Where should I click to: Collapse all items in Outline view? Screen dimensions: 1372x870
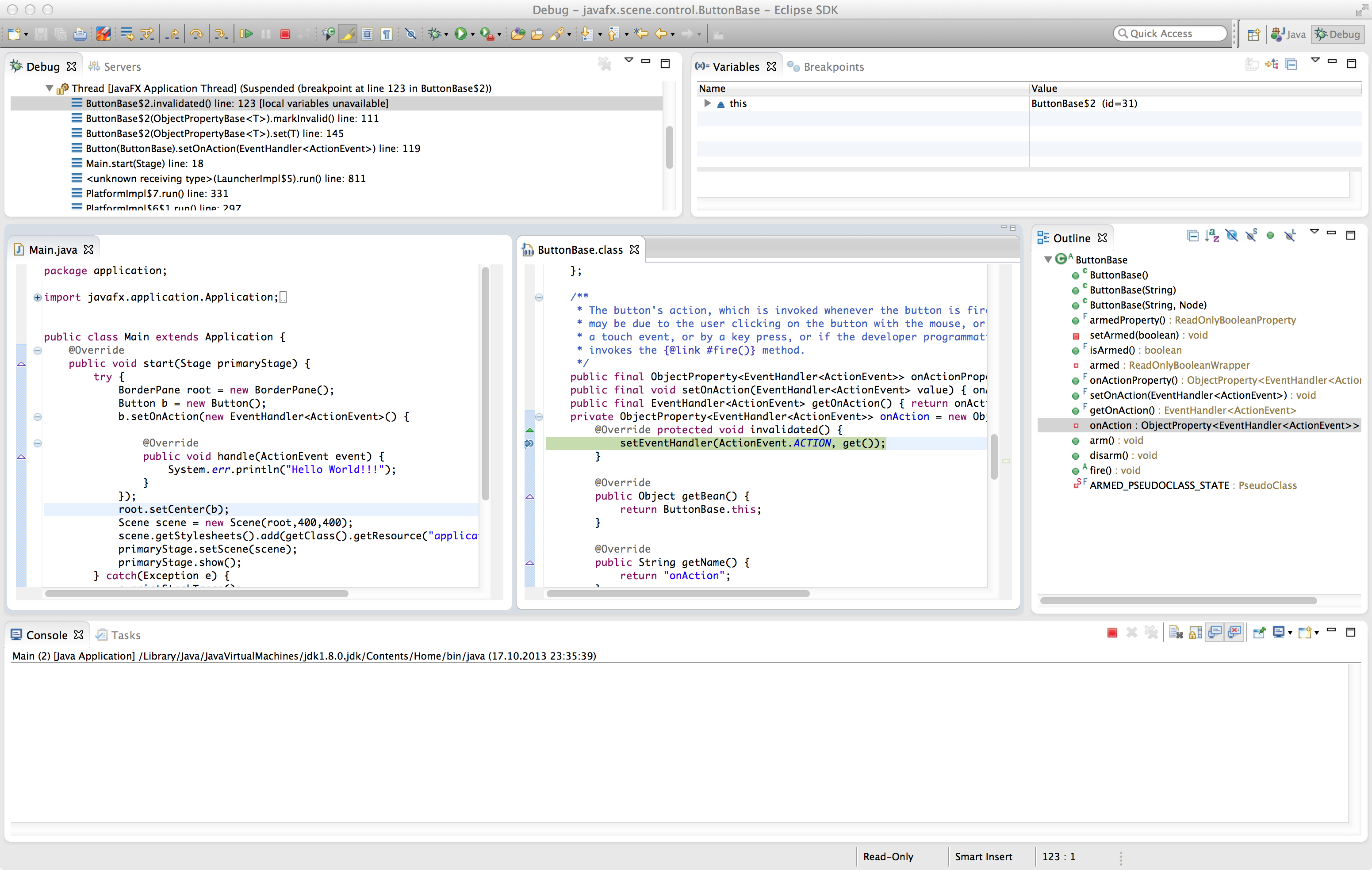click(x=1192, y=237)
